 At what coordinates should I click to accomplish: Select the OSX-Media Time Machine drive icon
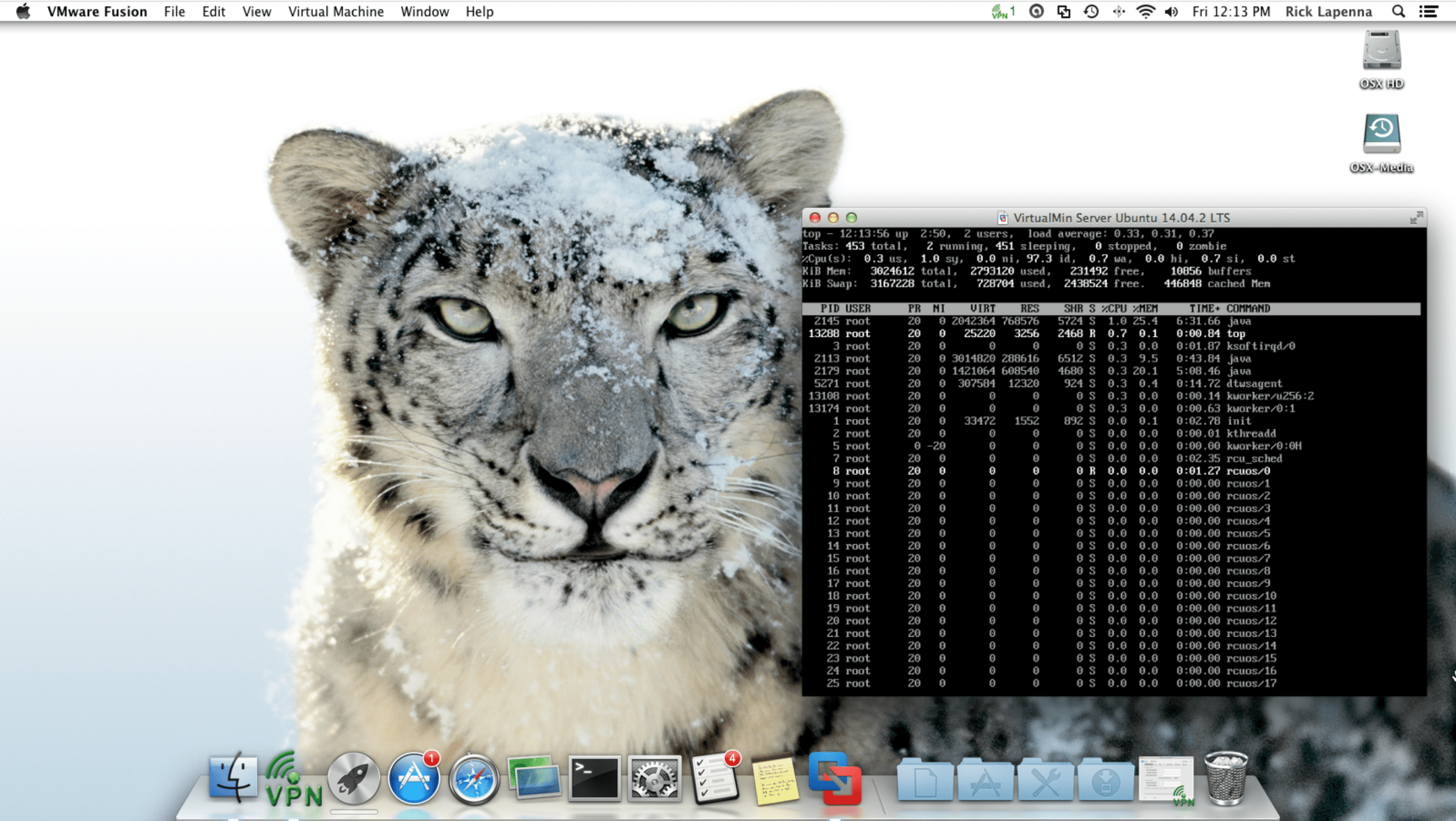(x=1381, y=143)
